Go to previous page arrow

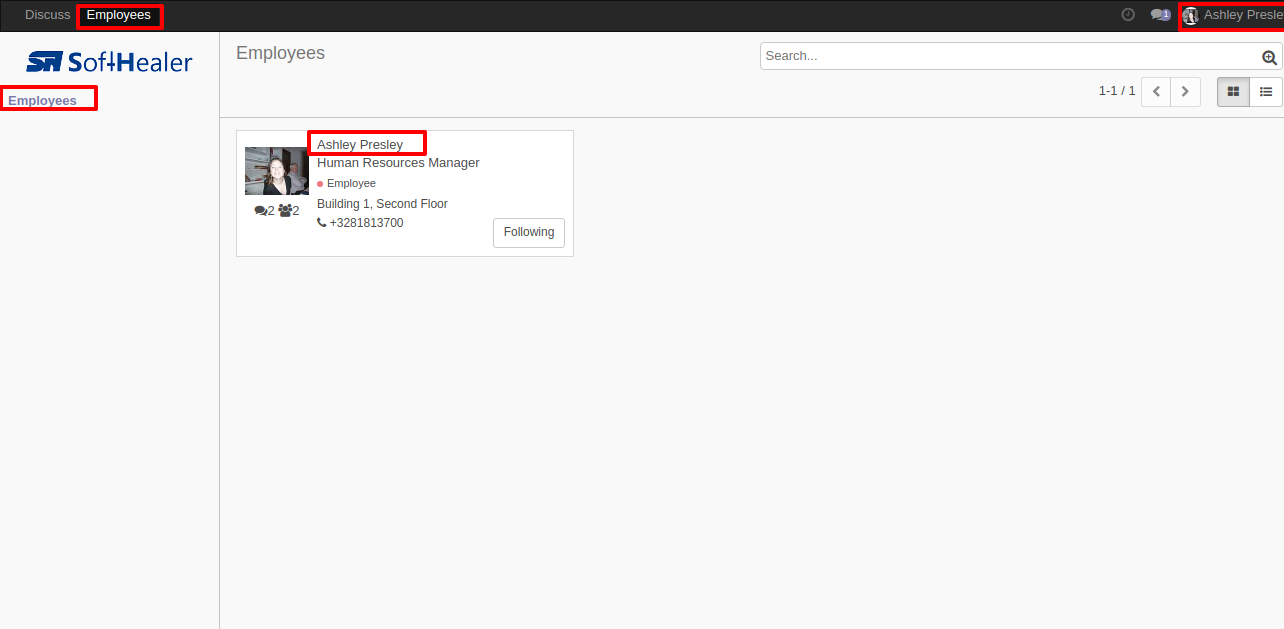(1156, 91)
